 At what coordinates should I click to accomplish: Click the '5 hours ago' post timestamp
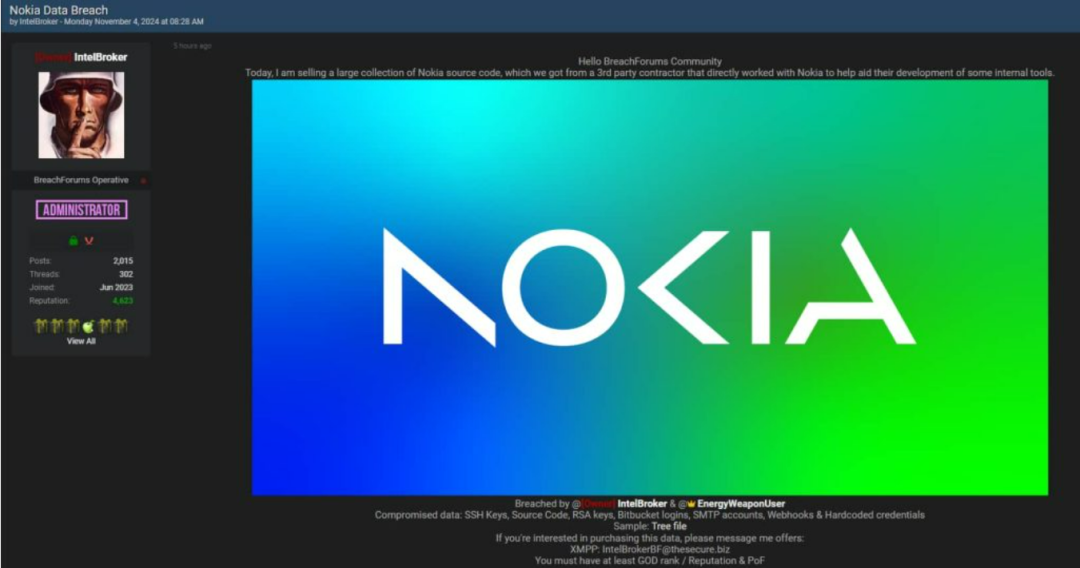(x=191, y=46)
